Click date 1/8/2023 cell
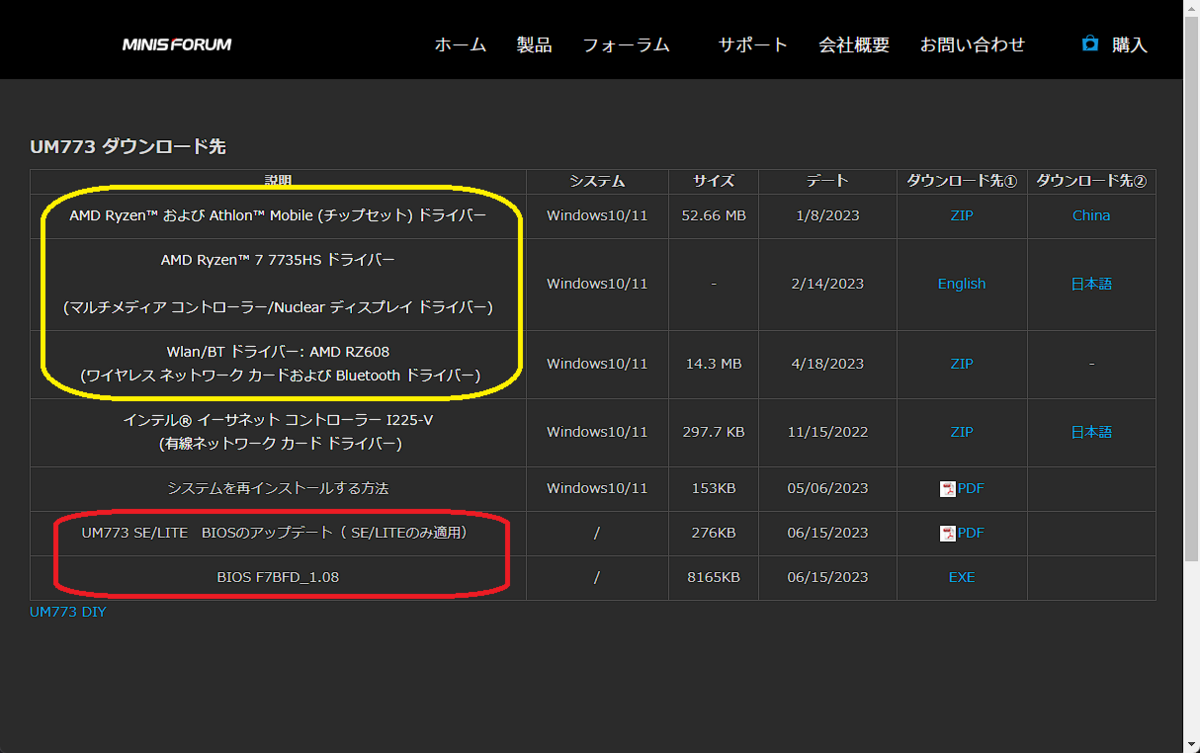This screenshot has height=753, width=1200. 827,215
